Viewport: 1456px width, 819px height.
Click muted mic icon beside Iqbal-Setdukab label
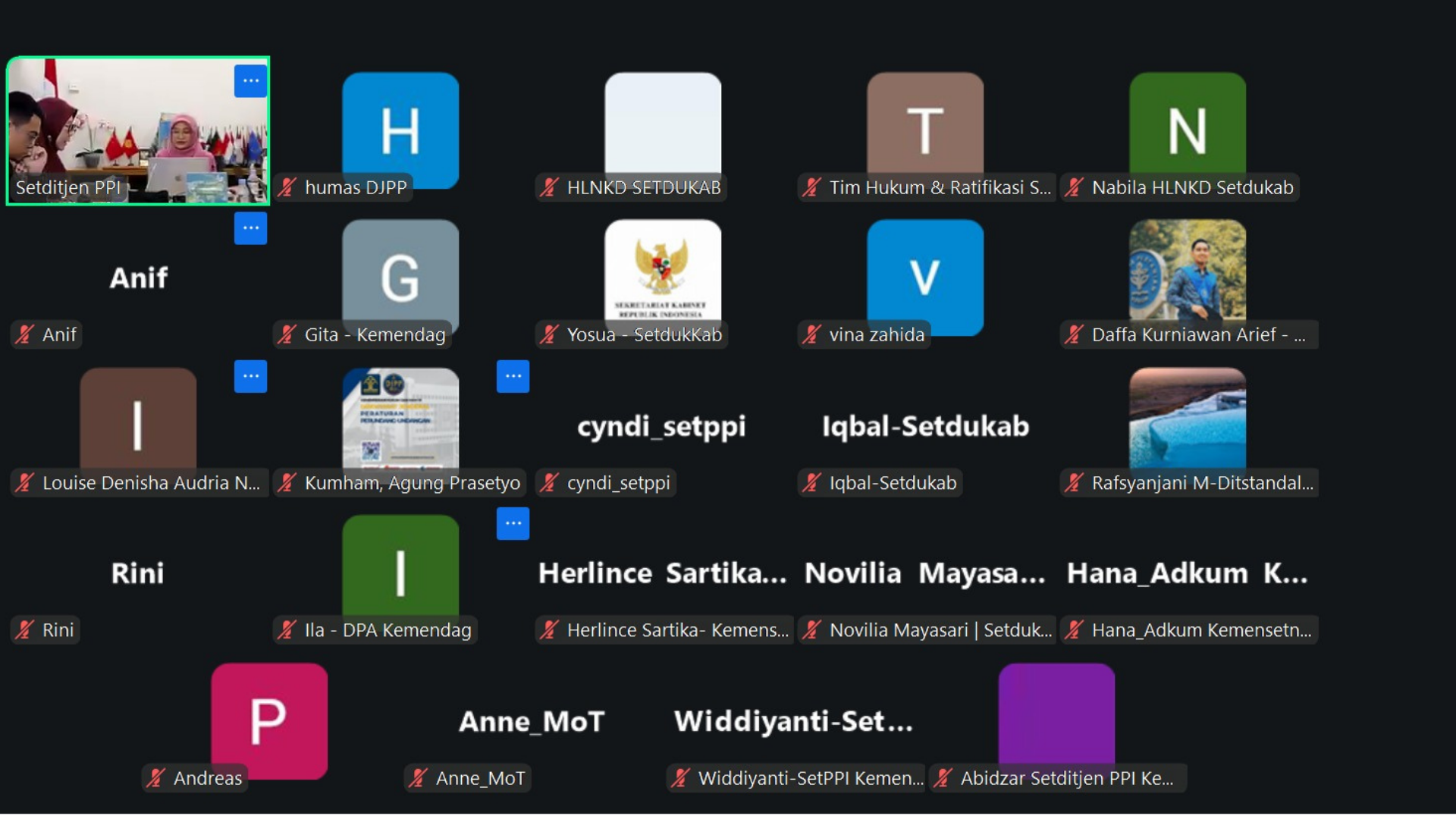811,482
